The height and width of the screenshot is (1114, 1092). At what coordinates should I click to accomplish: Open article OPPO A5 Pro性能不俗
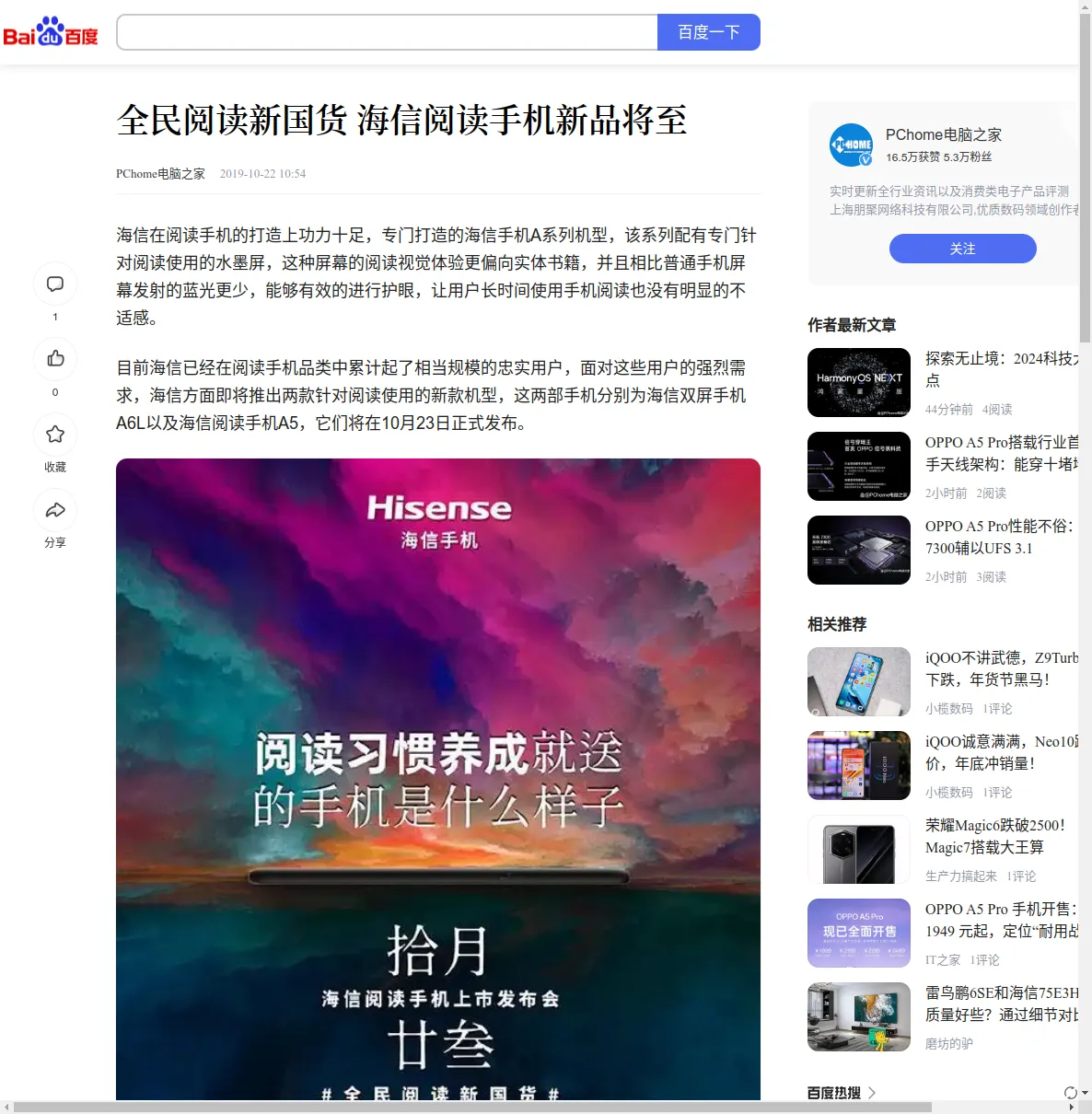(x=1000, y=537)
